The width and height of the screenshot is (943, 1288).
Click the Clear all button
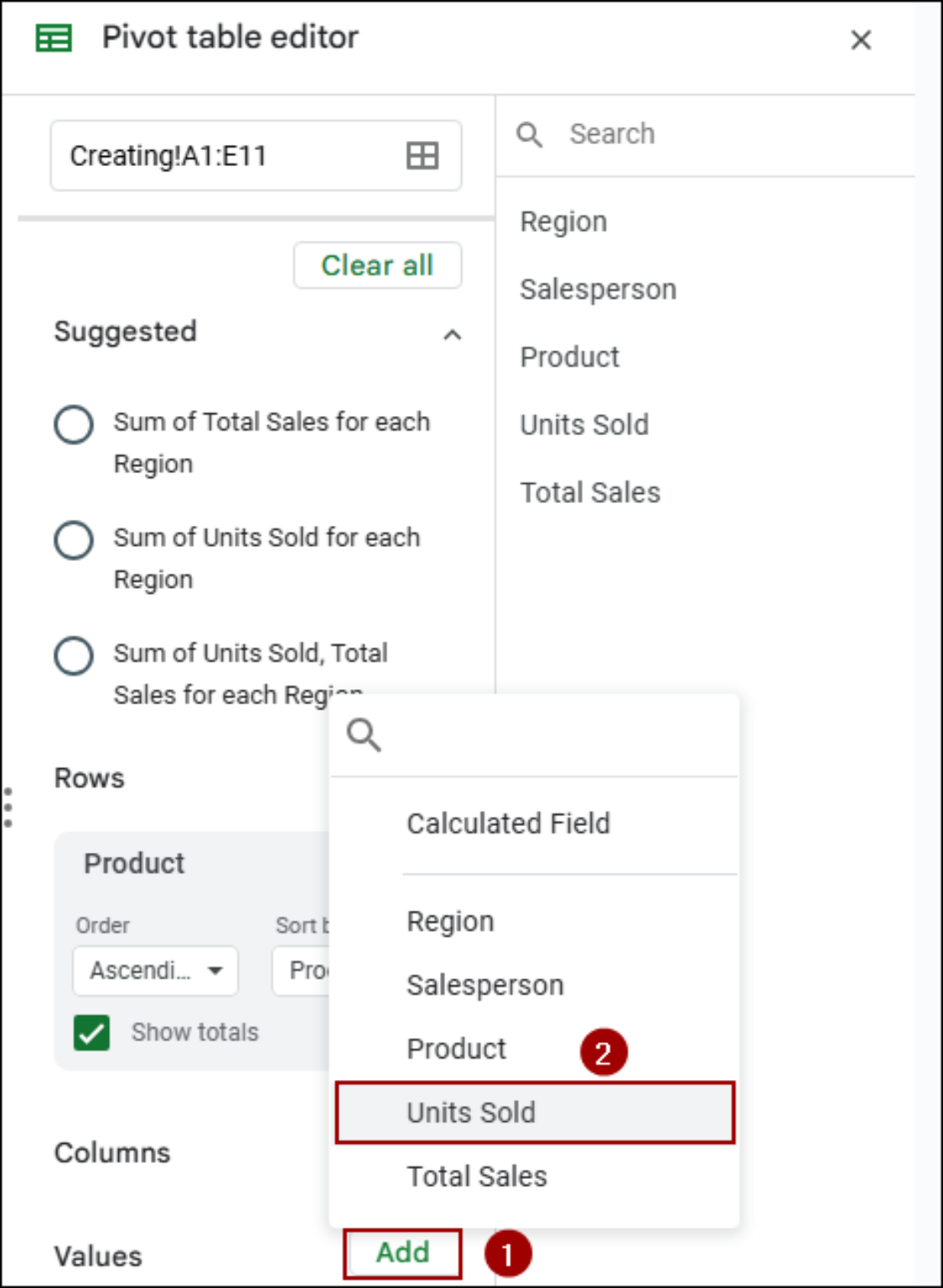pos(377,265)
